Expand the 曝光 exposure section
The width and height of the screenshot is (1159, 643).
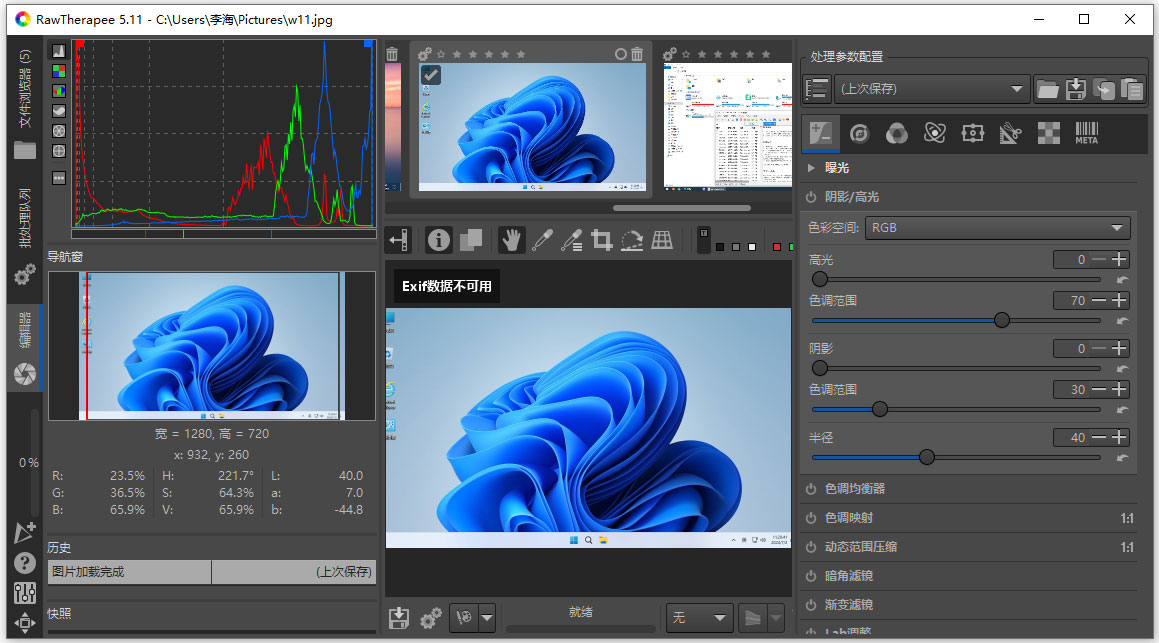tap(811, 168)
